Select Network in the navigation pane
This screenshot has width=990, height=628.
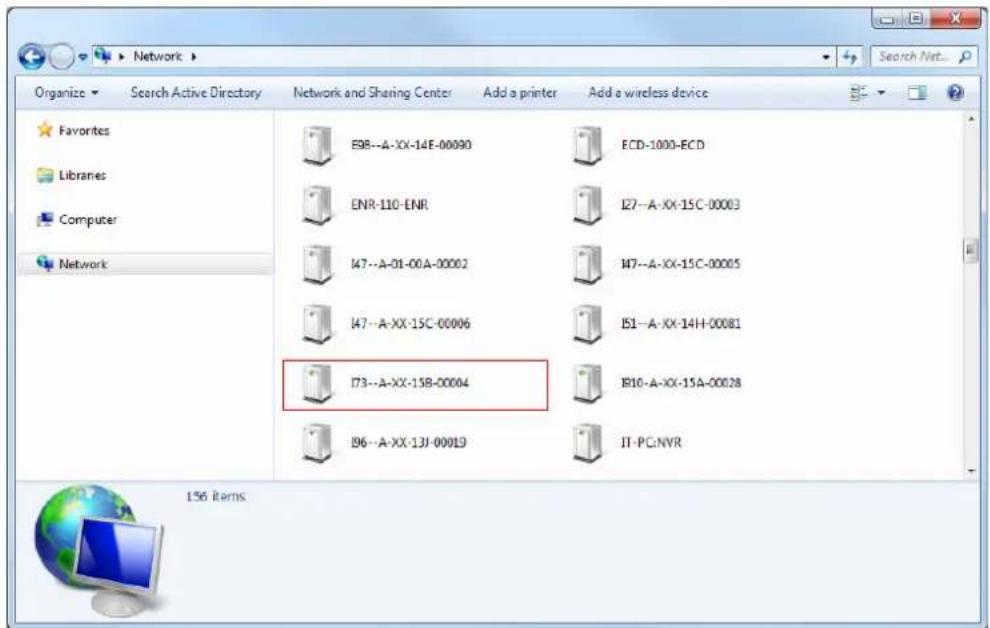click(83, 264)
